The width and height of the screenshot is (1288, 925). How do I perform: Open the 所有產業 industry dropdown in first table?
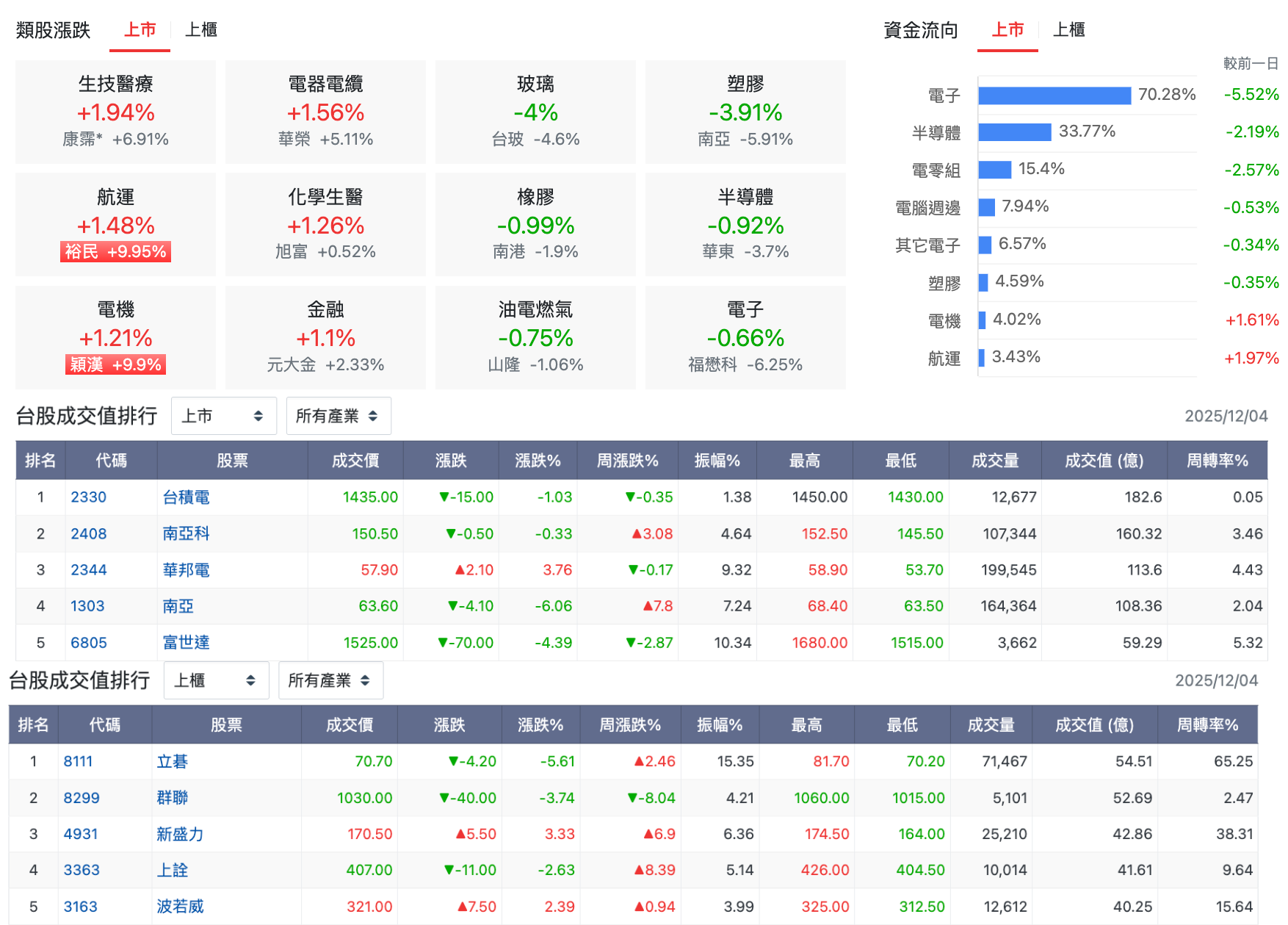point(339,416)
